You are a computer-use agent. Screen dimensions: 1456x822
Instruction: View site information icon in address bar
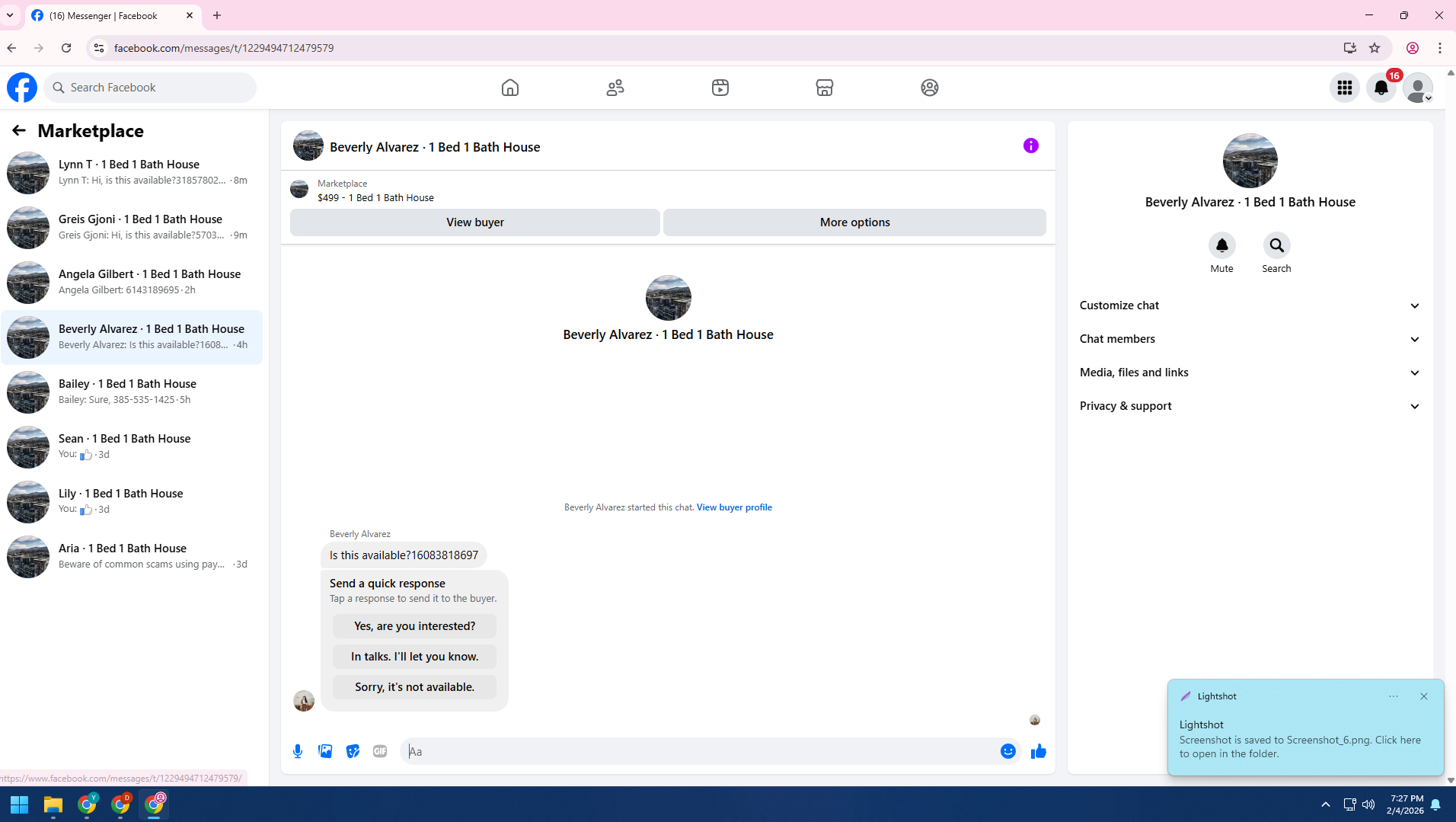pos(98,48)
